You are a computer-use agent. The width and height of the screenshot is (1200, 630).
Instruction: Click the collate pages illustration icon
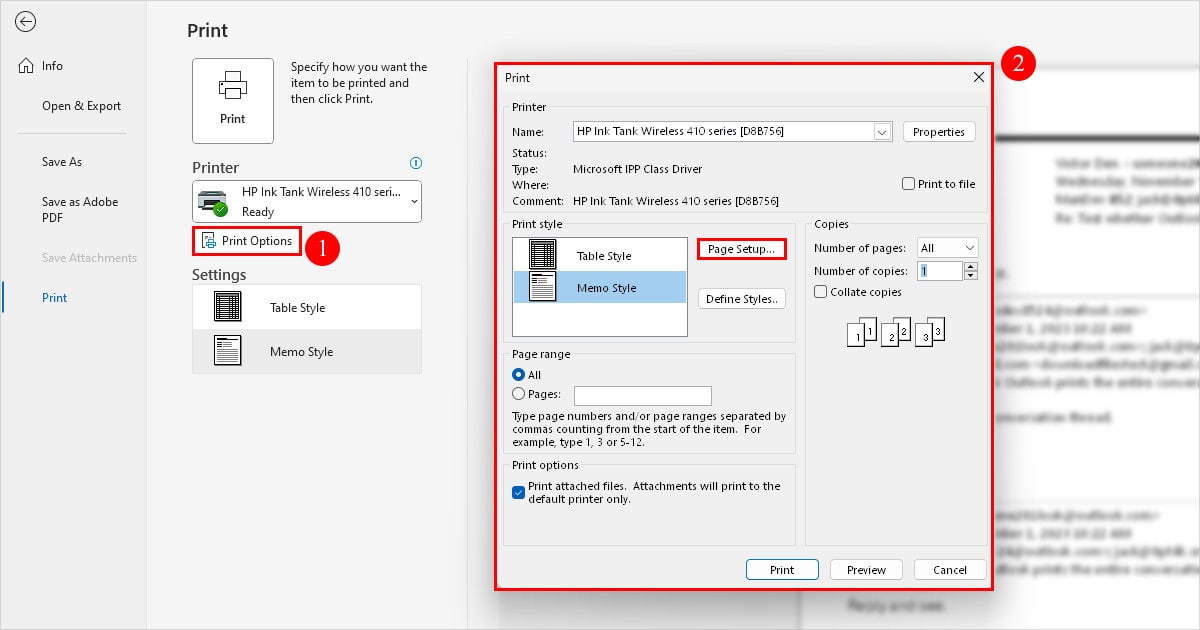pos(895,331)
